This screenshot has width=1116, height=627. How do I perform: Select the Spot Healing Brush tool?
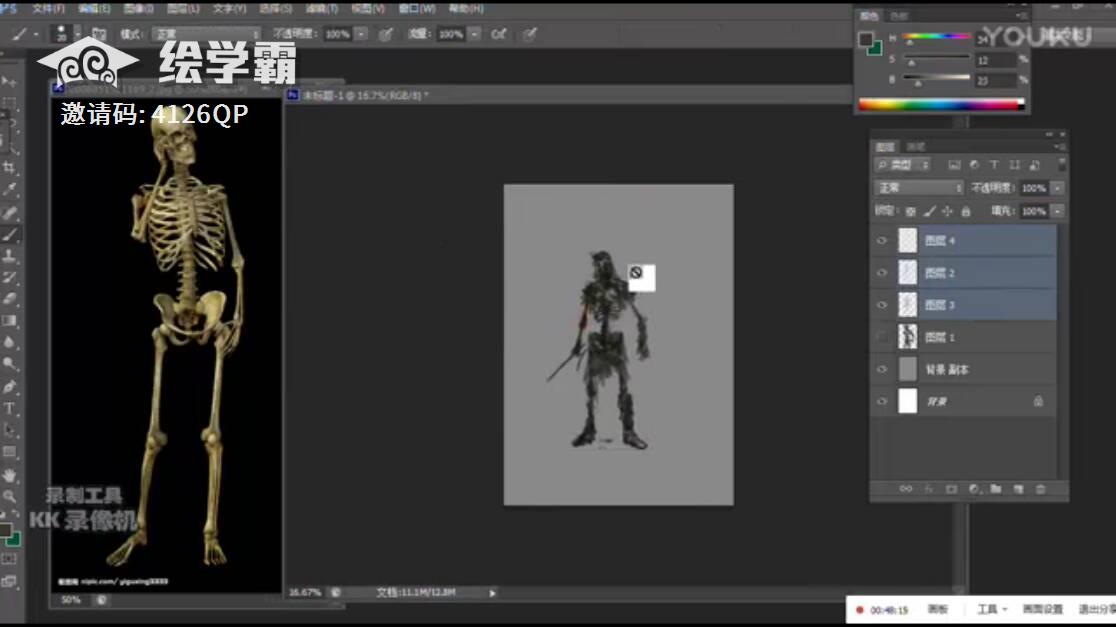pos(9,212)
